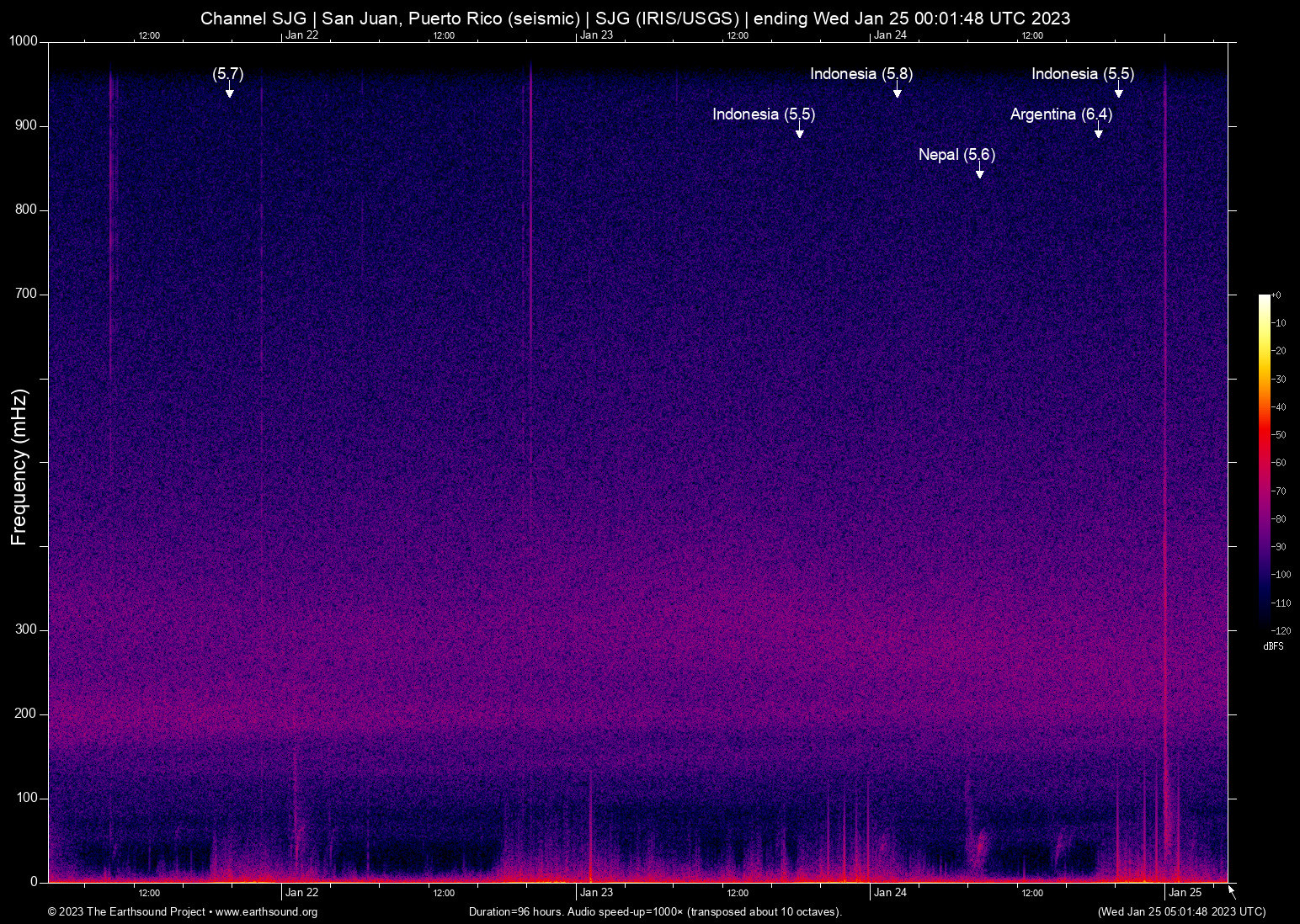Select the Nepal (5.6) event annotation
1300x924 pixels.
pos(956,155)
